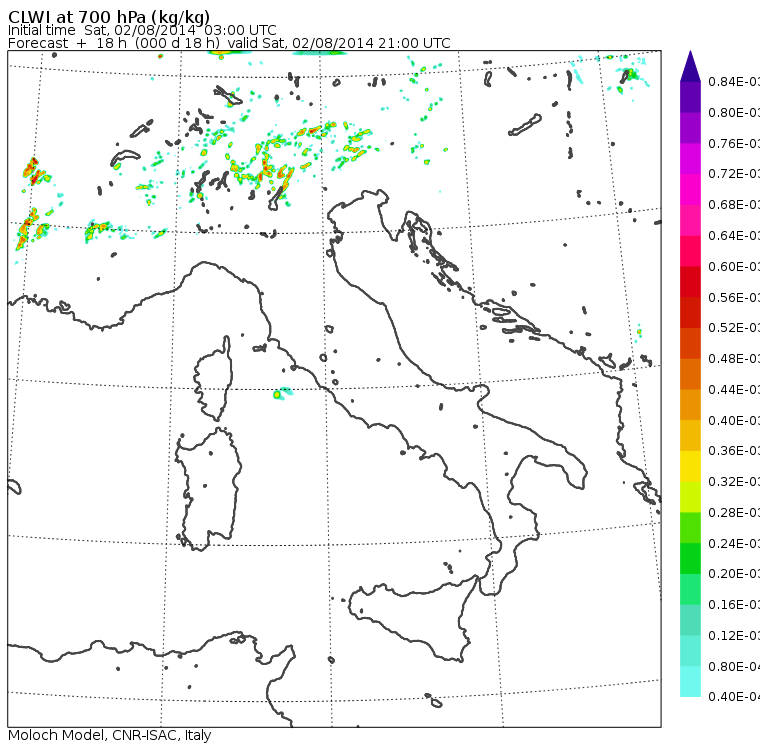Select the 0.28E-03 colorbar label
The image size is (760, 749).
(734, 512)
